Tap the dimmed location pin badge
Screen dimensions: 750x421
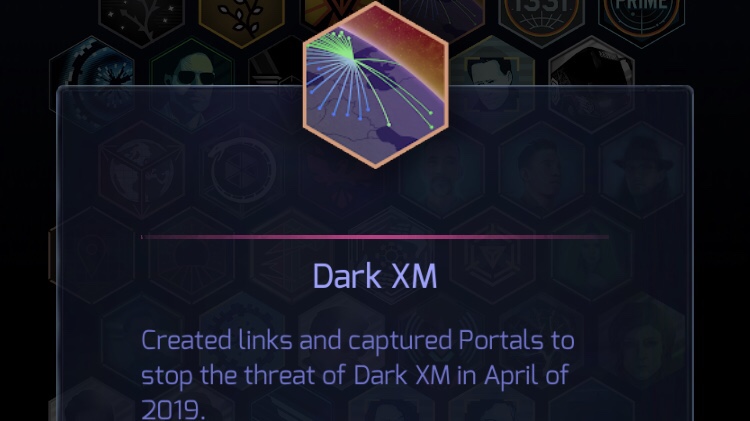pos(92,255)
